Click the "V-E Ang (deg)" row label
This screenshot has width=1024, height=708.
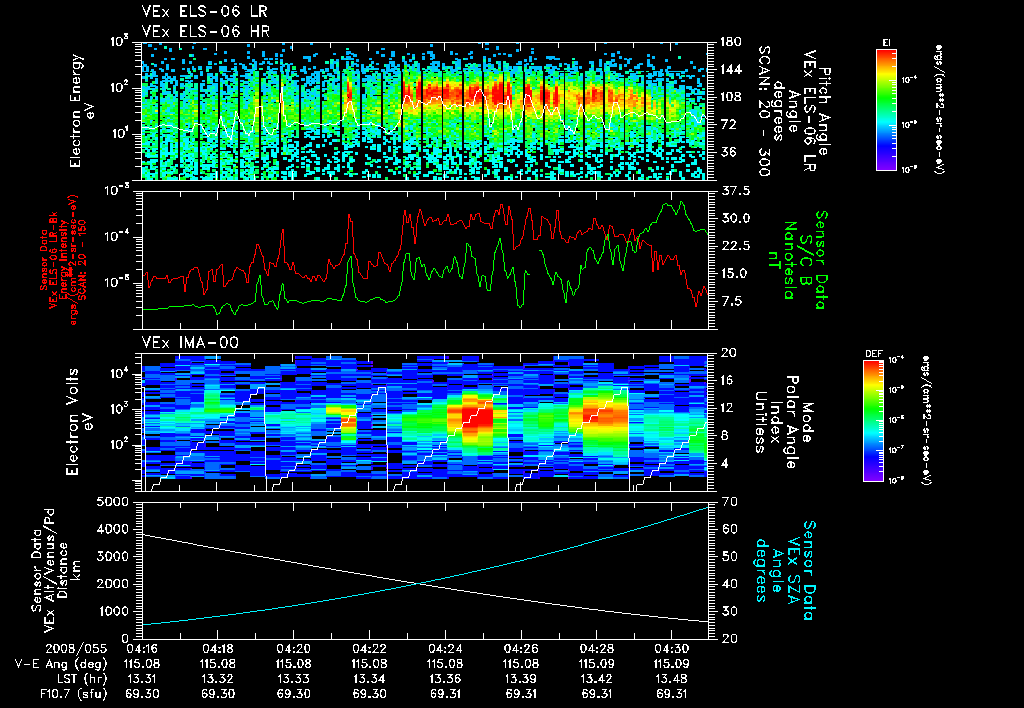pyautogui.click(x=61, y=664)
